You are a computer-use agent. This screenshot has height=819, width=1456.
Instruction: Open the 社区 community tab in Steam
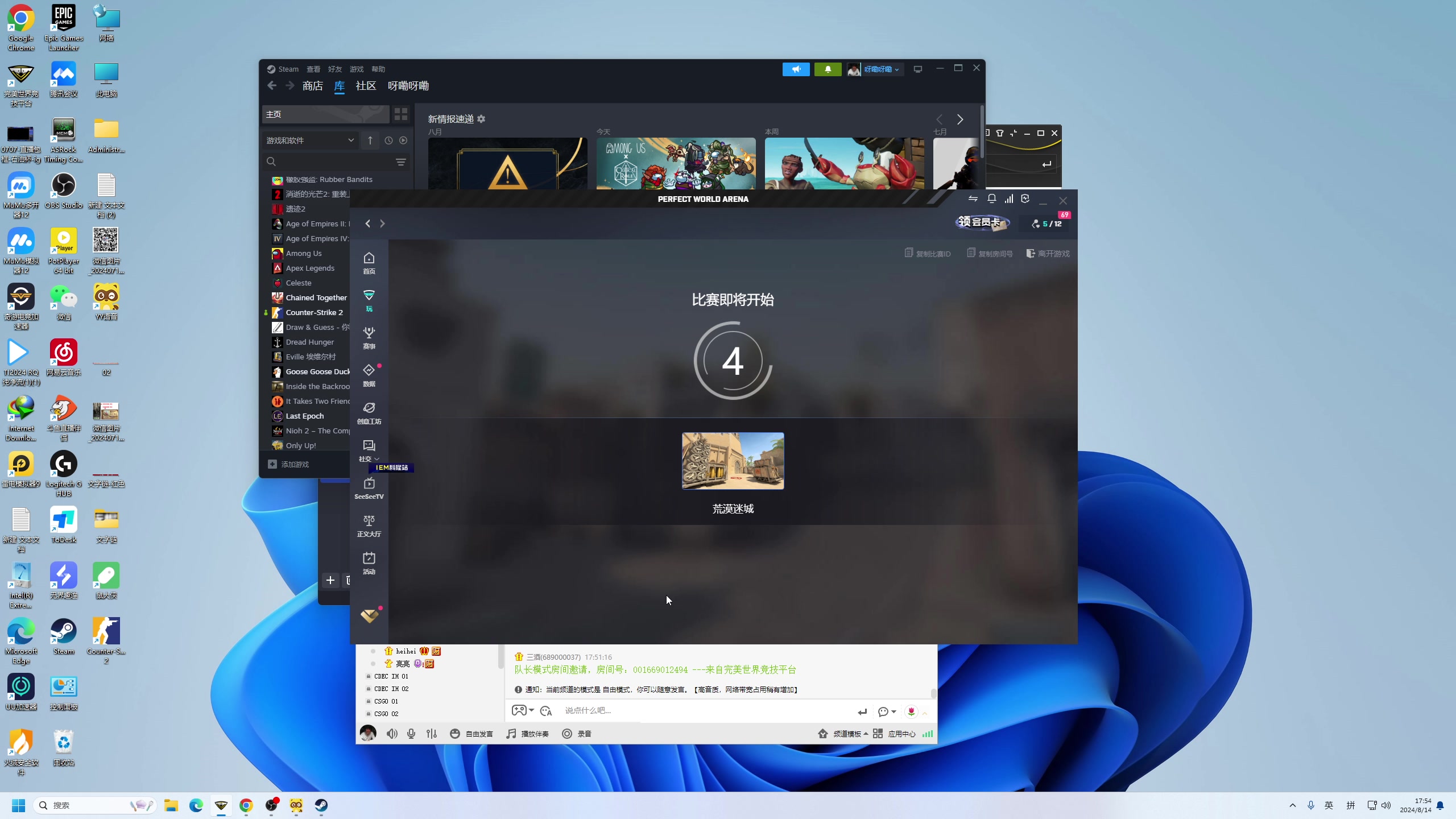[366, 86]
